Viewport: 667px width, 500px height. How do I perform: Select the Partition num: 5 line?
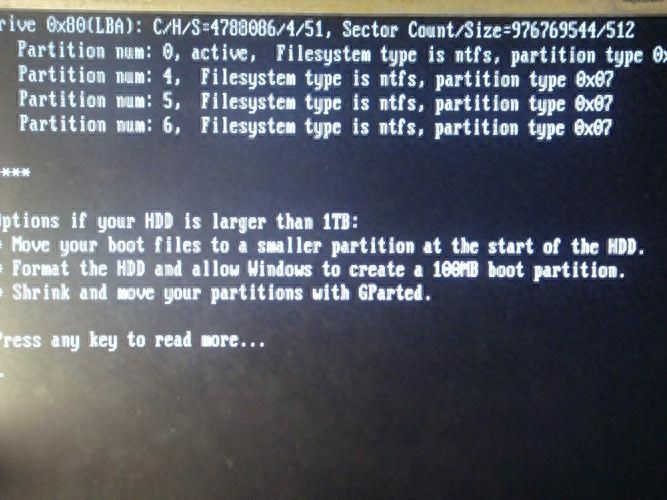pyautogui.click(x=316, y=103)
